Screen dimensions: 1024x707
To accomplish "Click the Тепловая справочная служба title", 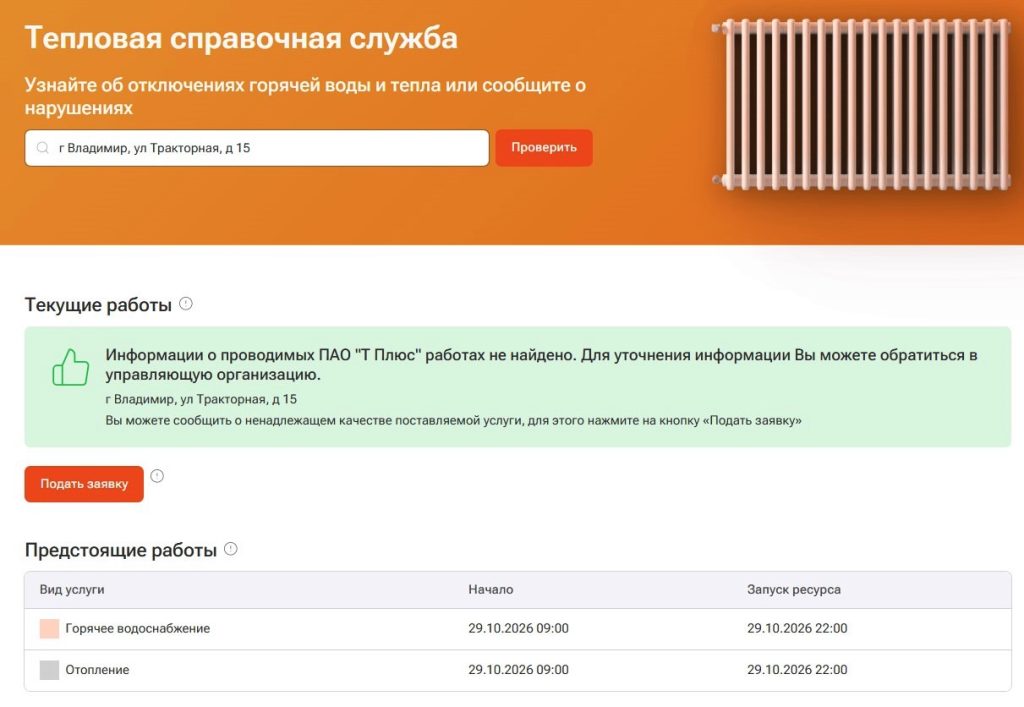I will tap(241, 38).
